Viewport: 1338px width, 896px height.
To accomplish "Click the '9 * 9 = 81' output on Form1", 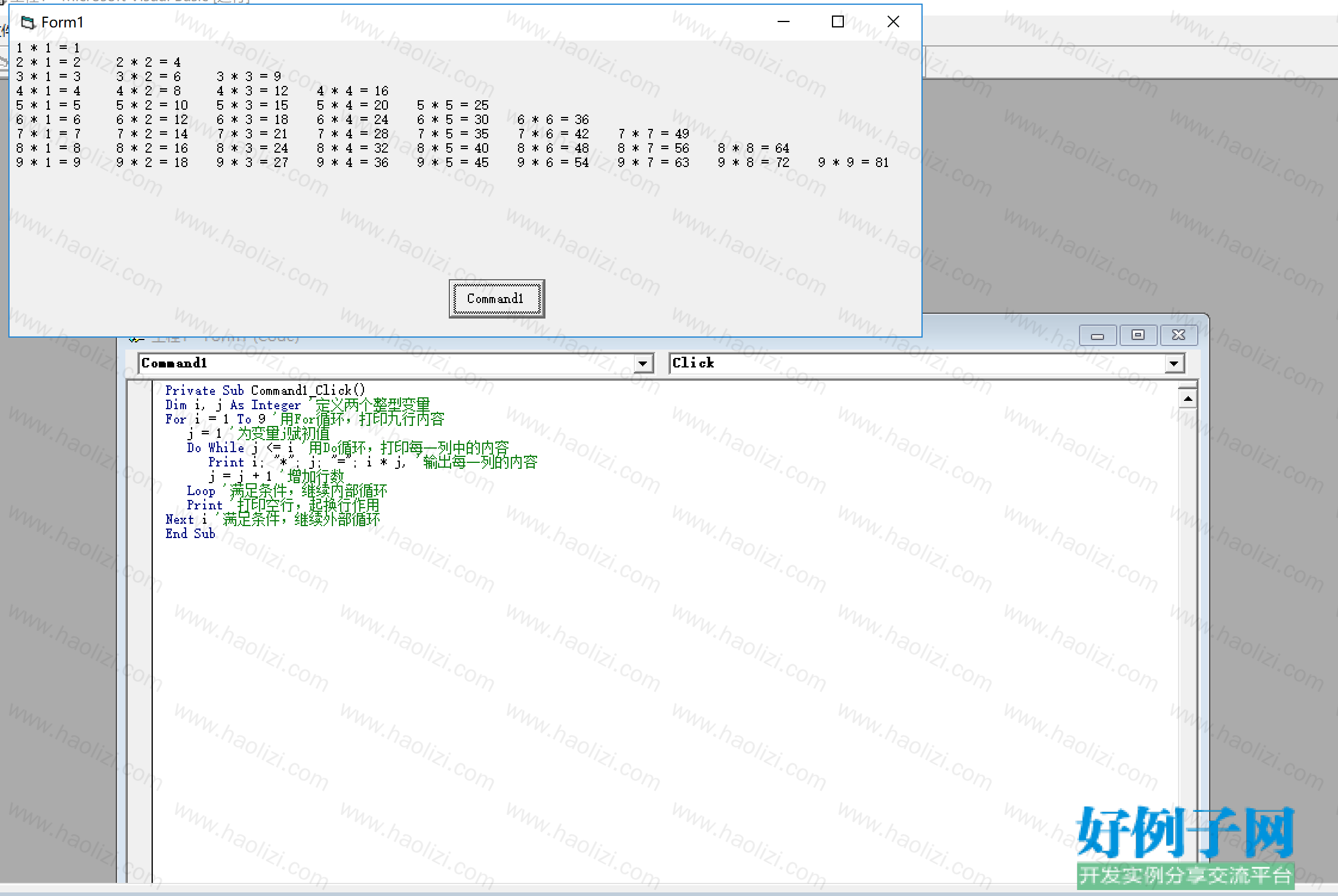I will (x=853, y=162).
